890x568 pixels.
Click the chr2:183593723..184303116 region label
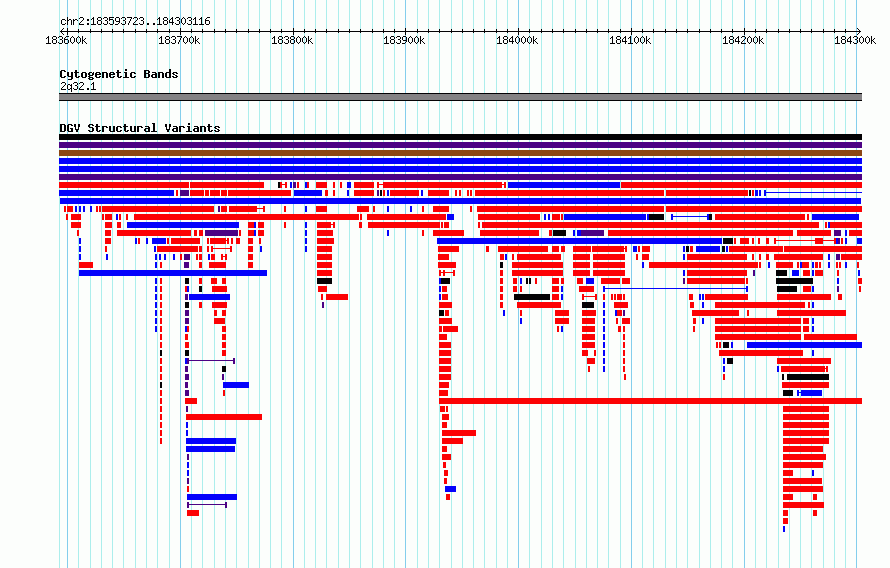(x=135, y=22)
